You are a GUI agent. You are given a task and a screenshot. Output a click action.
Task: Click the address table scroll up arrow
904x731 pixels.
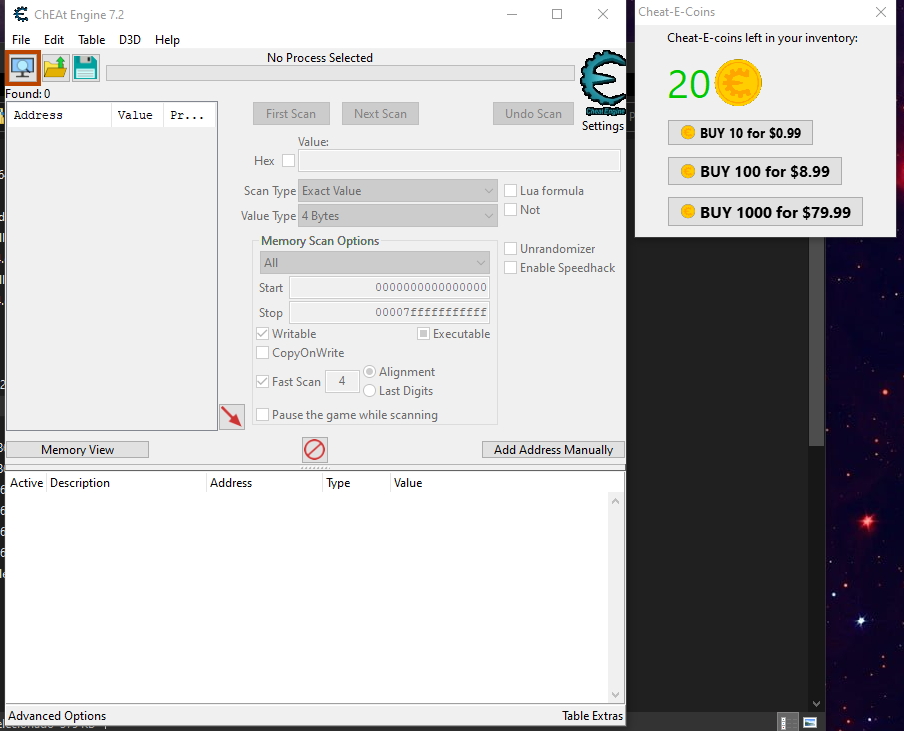(x=616, y=502)
